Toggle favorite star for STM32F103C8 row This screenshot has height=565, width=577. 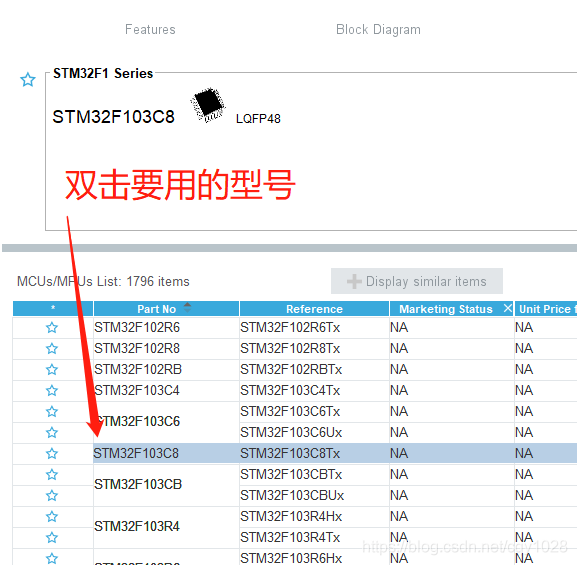click(52, 453)
